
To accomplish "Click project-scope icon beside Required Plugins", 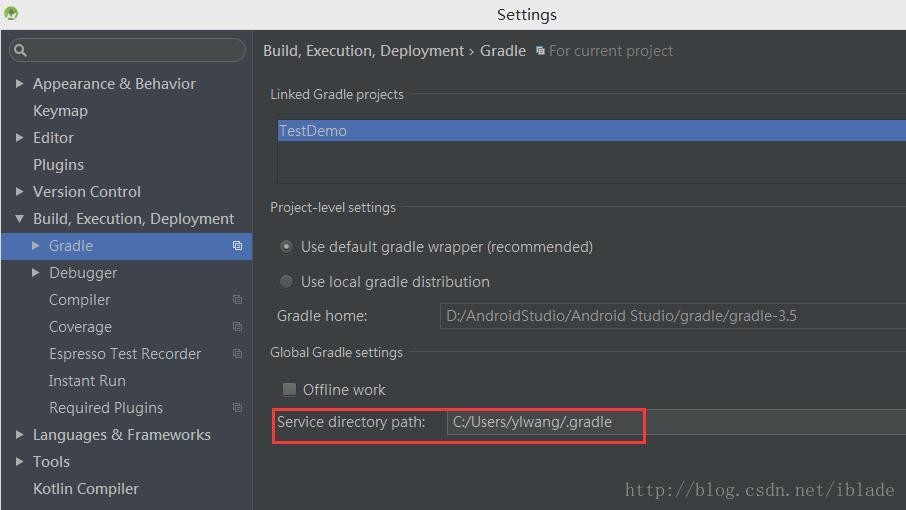I will tap(237, 408).
